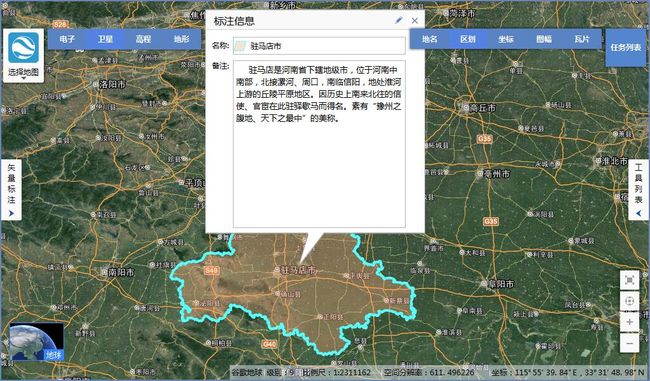Image resolution: width=650 pixels, height=381 pixels.
Task: Switch to 卫星 satellite layer
Action: click(x=105, y=39)
